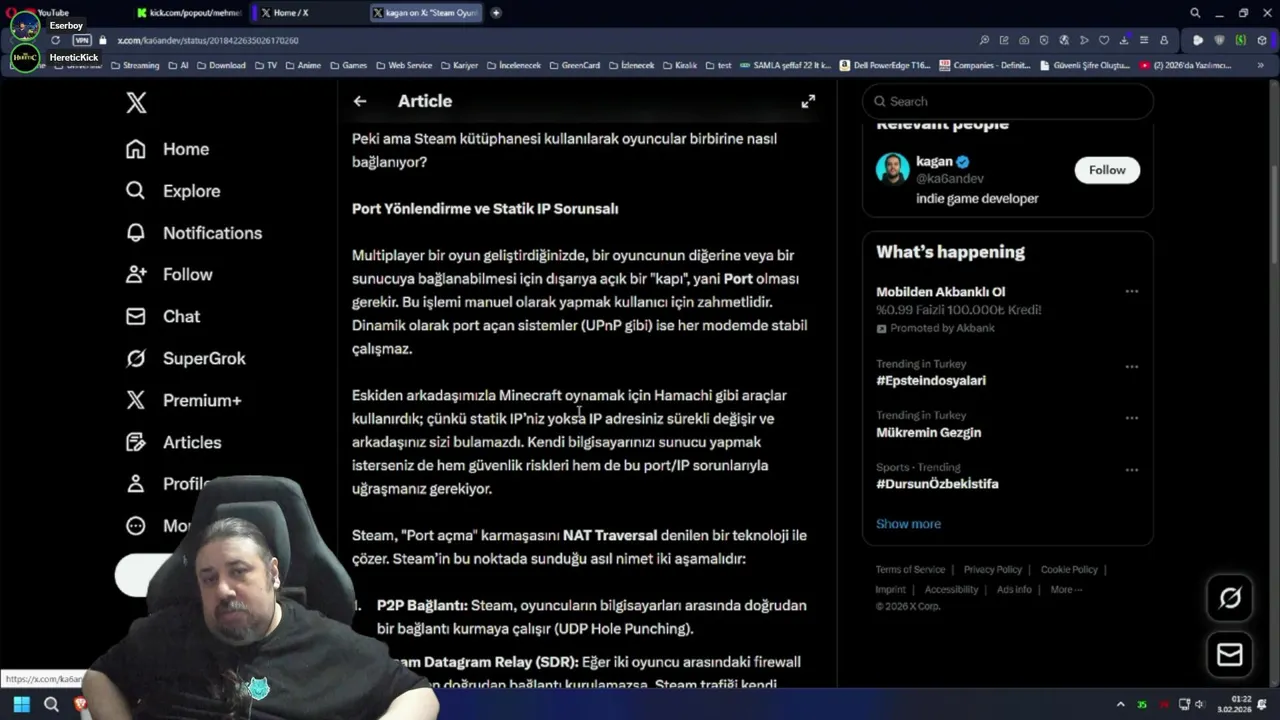Reload the current page

pyautogui.click(x=55, y=40)
